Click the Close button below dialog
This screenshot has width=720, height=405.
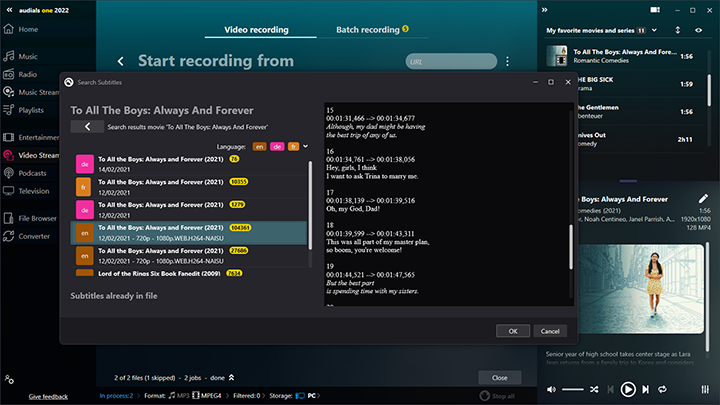(x=500, y=377)
